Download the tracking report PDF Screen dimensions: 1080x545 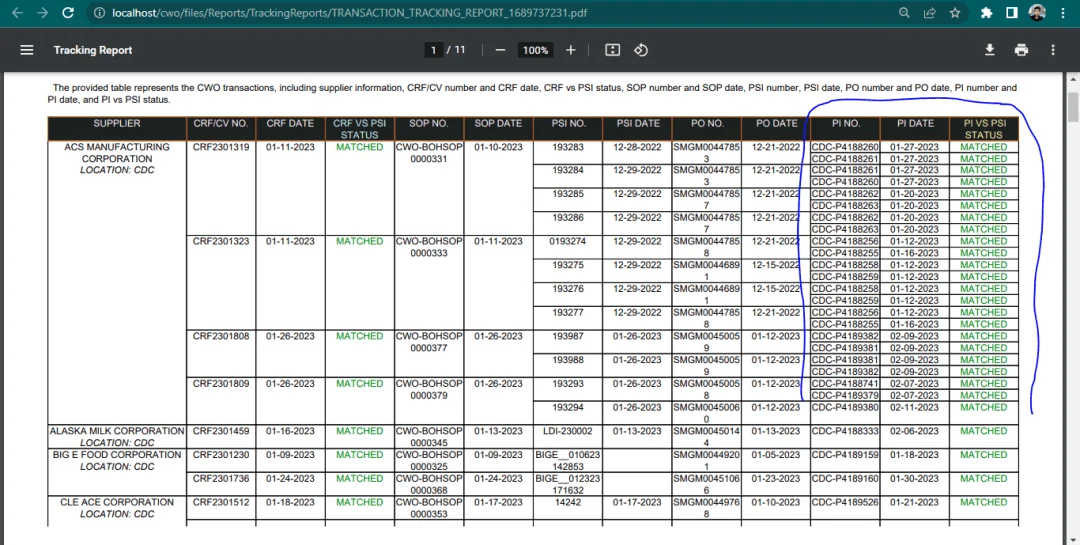pos(990,50)
